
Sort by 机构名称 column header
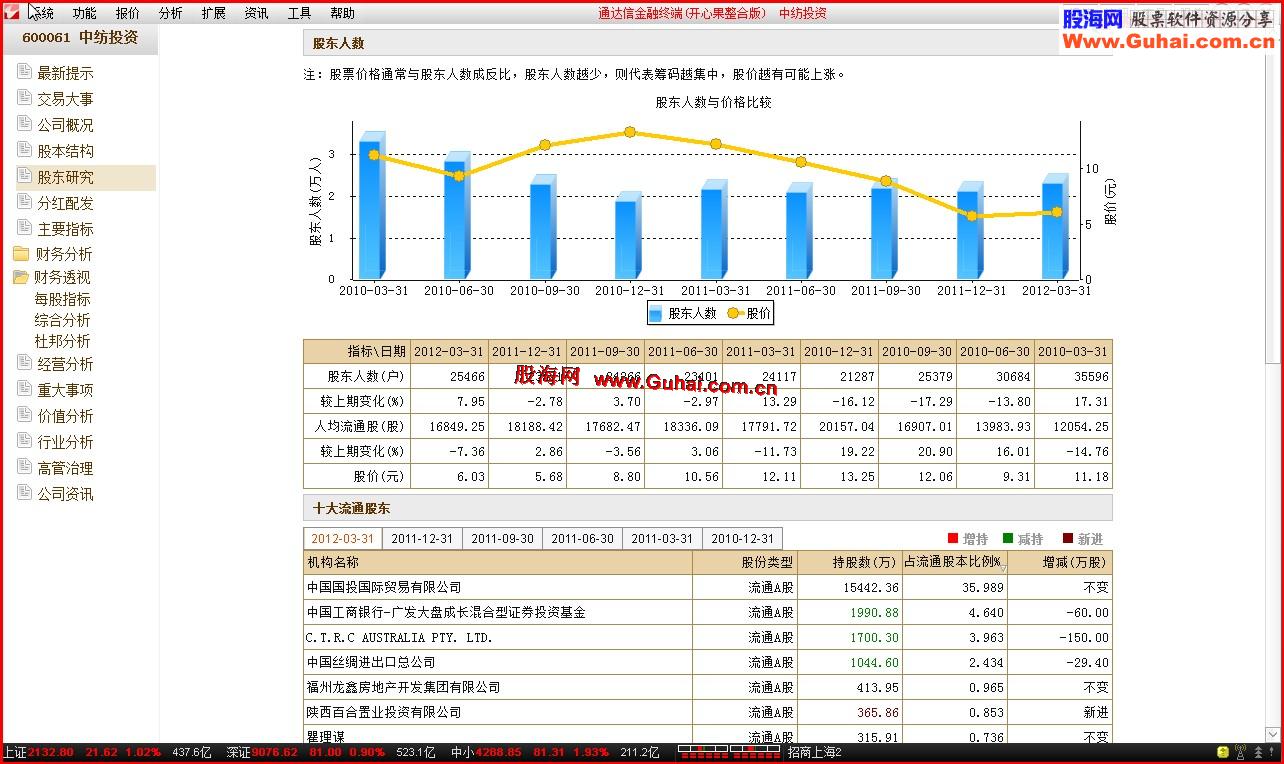(x=497, y=562)
